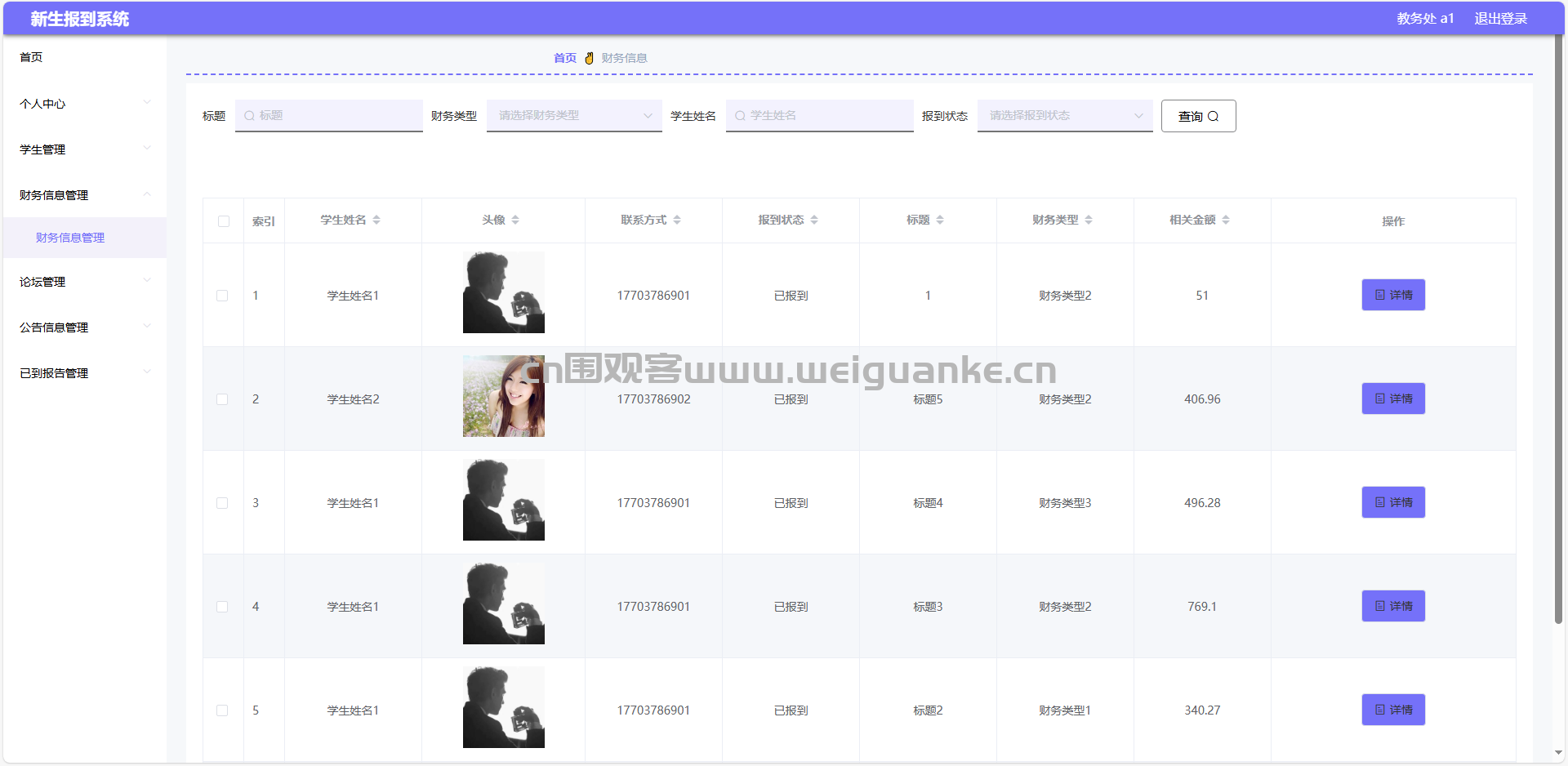The image size is (1568, 766).
Task: Select the checkbox for row 1
Action: click(222, 296)
